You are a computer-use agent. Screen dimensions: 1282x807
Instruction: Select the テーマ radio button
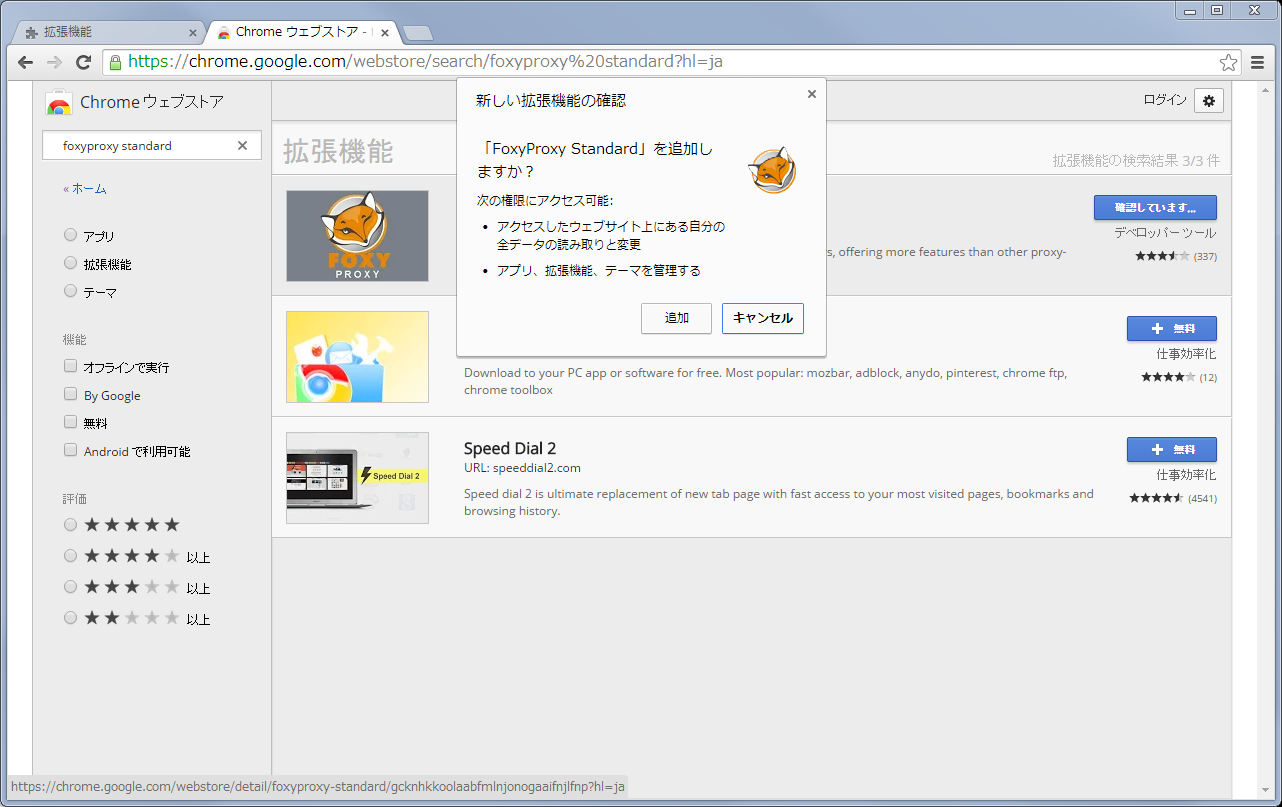point(70,291)
